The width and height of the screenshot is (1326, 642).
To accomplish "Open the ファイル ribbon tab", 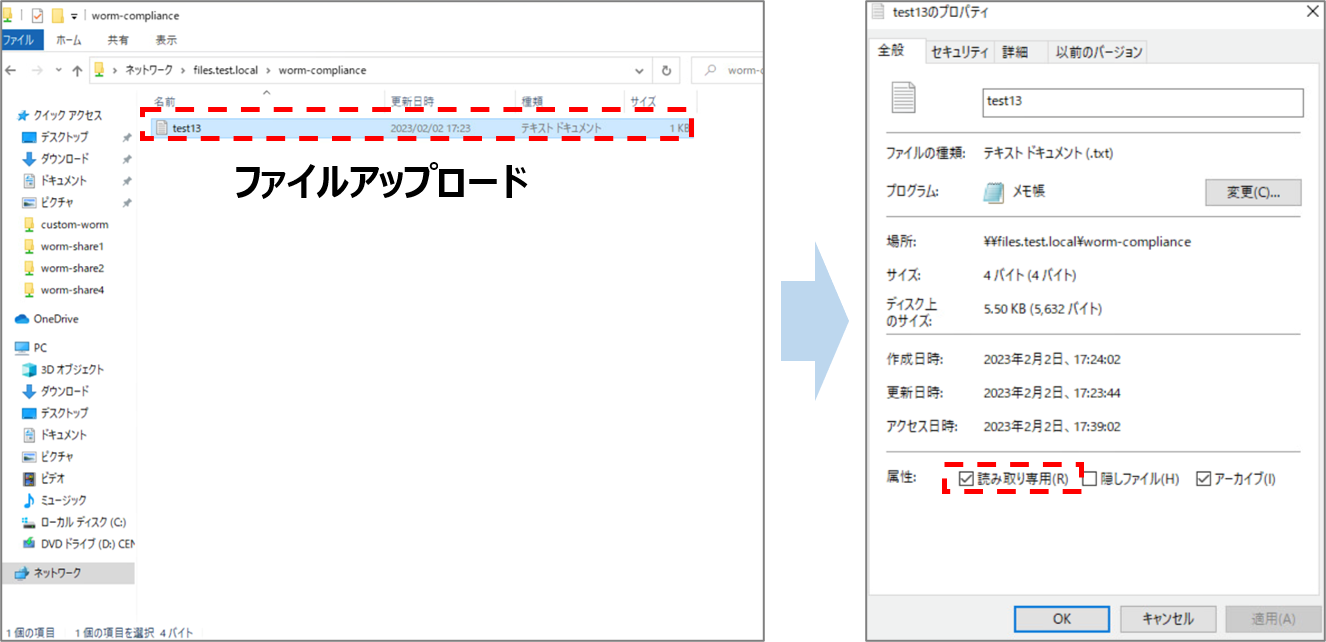I will (19, 40).
